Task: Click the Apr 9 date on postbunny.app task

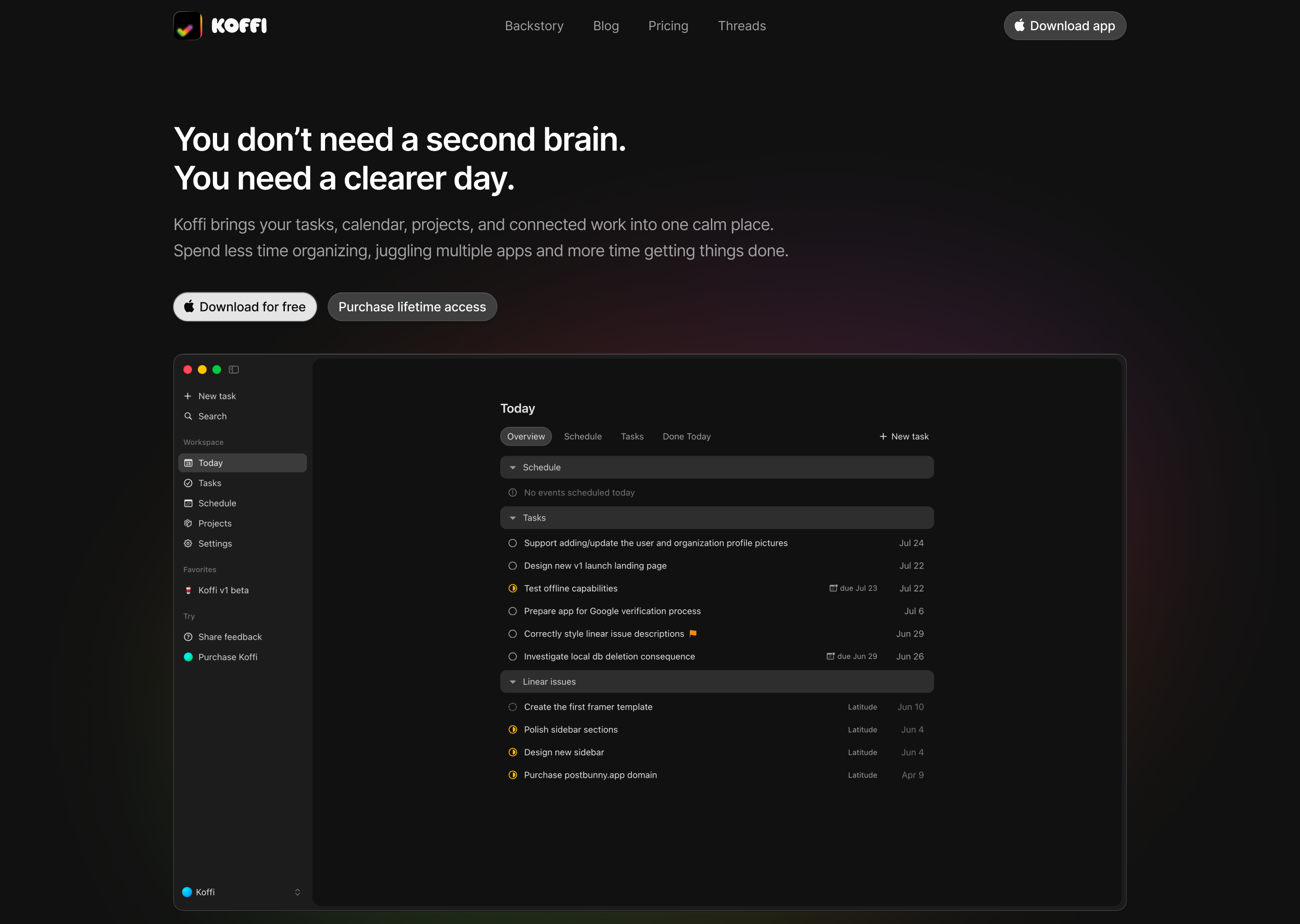Action: pyautogui.click(x=913, y=775)
